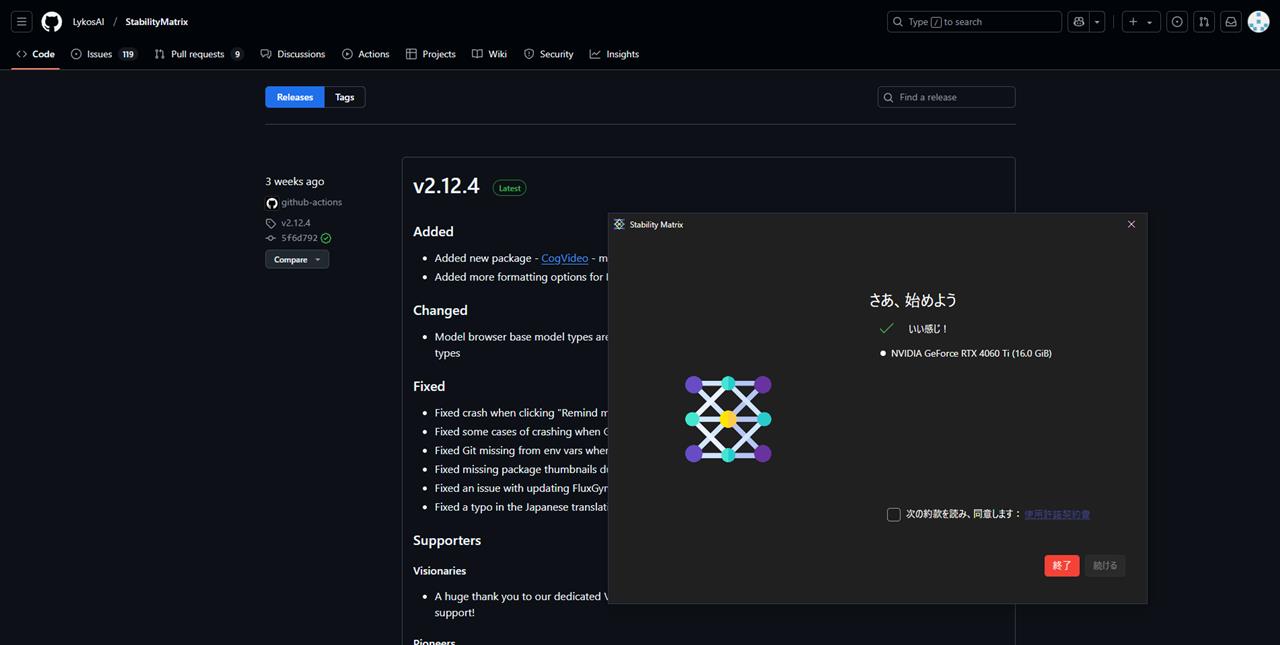Select the Releases button

[295, 97]
